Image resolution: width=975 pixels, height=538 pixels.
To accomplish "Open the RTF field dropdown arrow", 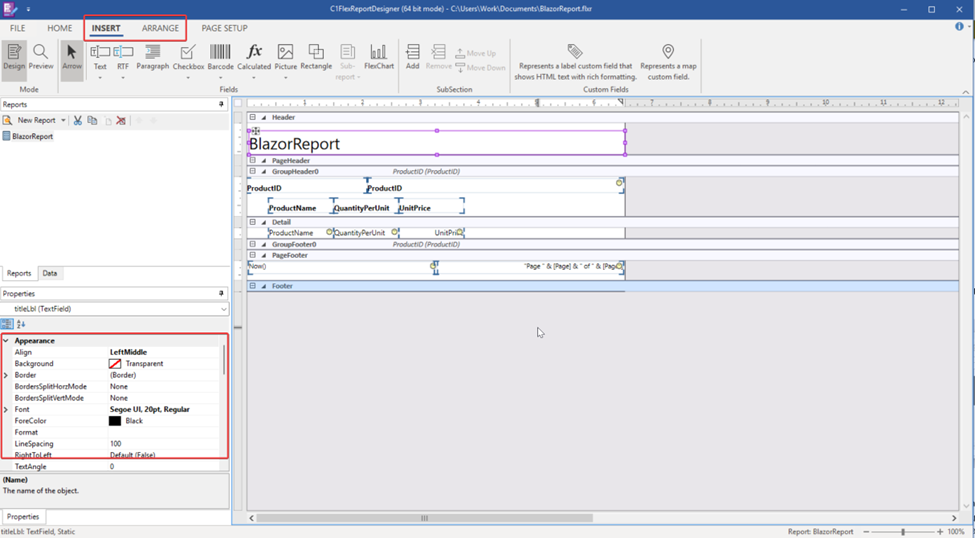I will tap(122, 78).
